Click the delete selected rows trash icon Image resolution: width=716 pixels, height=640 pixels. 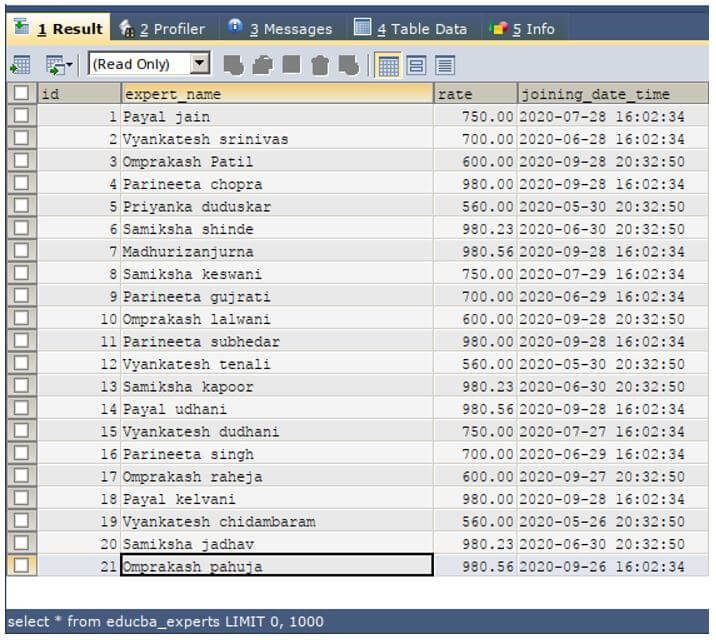tap(320, 65)
